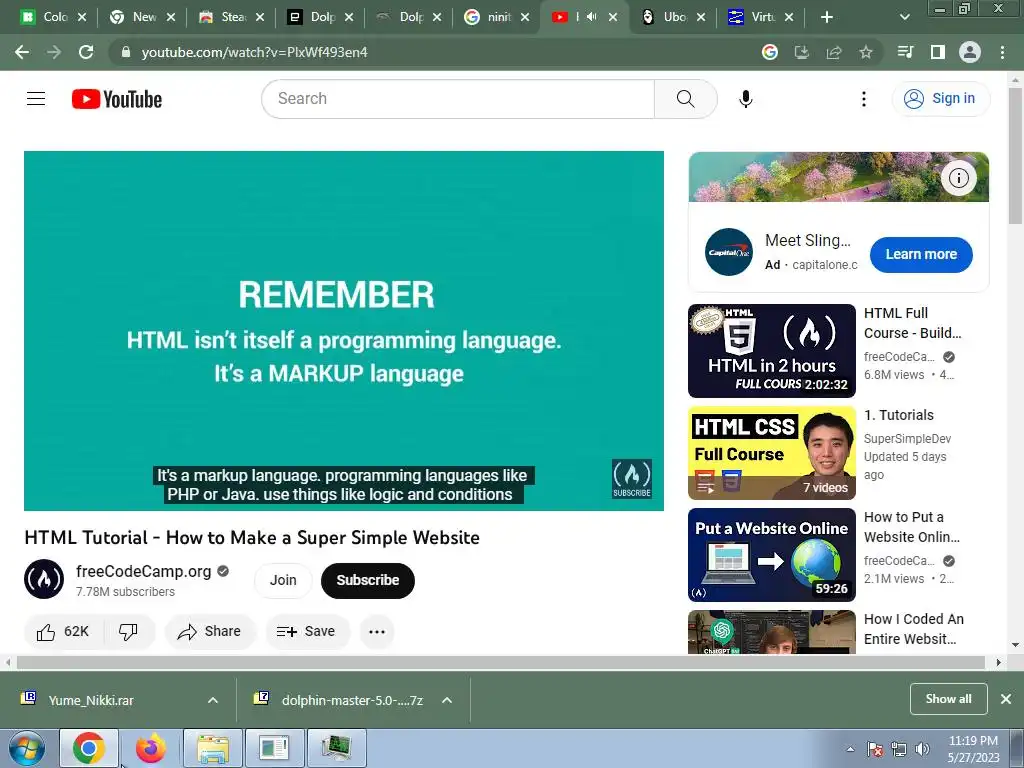Viewport: 1024px width, 768px height.
Task: Open Yume_Nikki.rar downloaded file
Action: point(91,700)
